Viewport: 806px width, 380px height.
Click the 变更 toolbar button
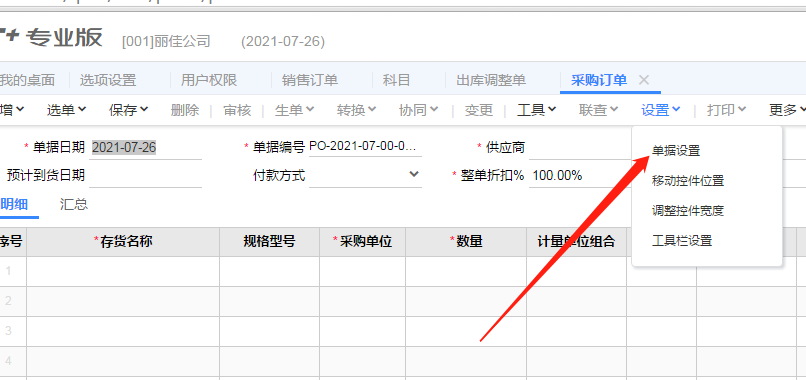479,110
